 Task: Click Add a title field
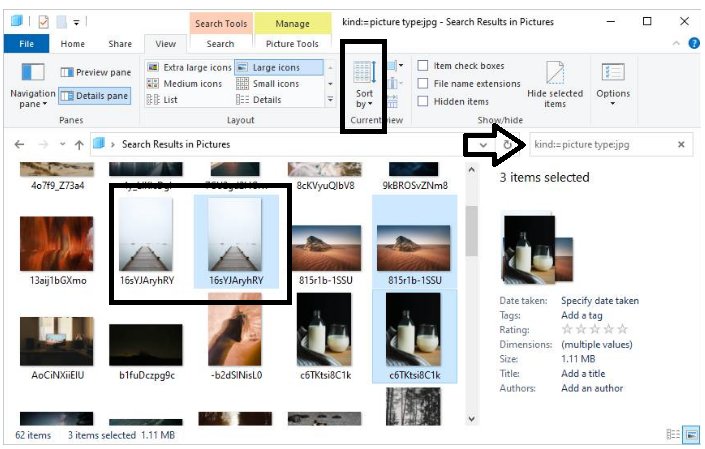[583, 373]
